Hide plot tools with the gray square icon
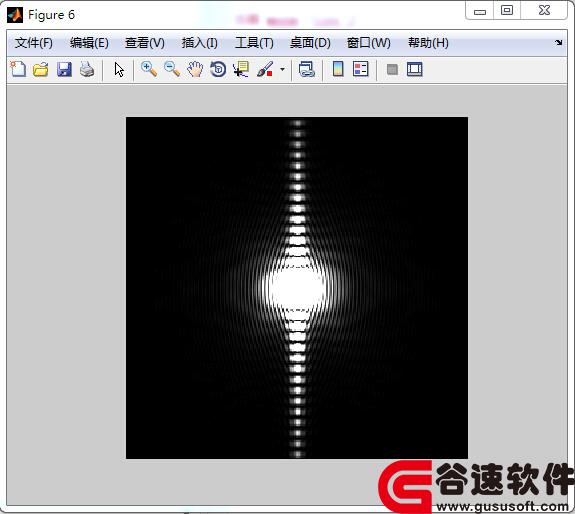 tap(392, 69)
